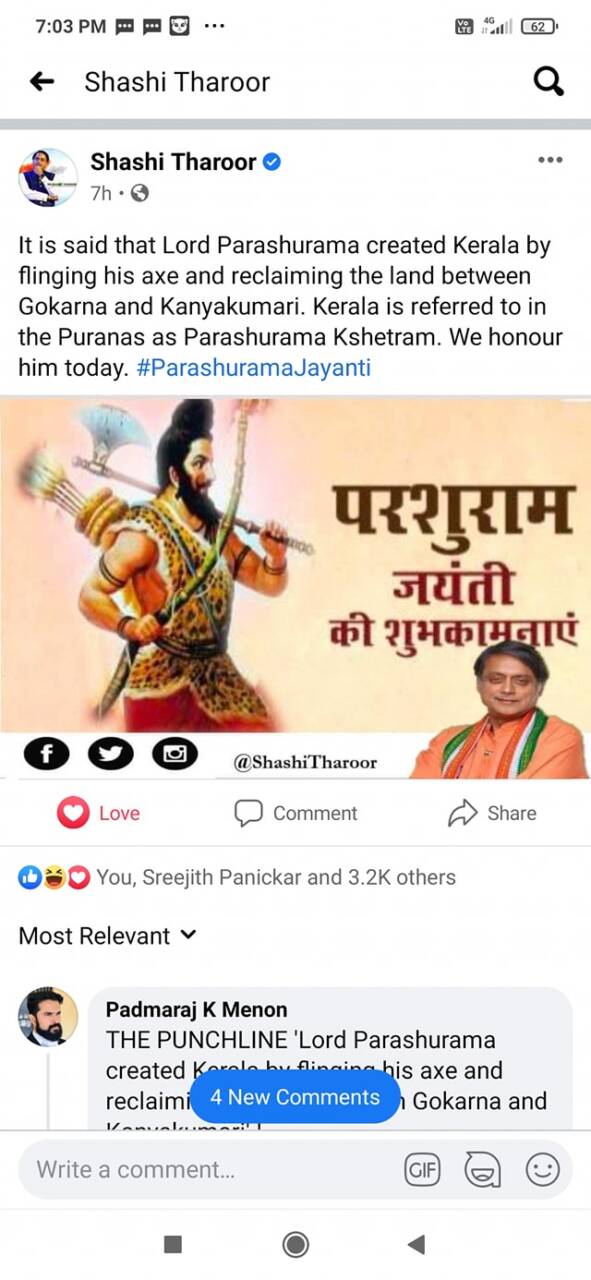Open the GIF picker in comment bar

pyautogui.click(x=422, y=1170)
